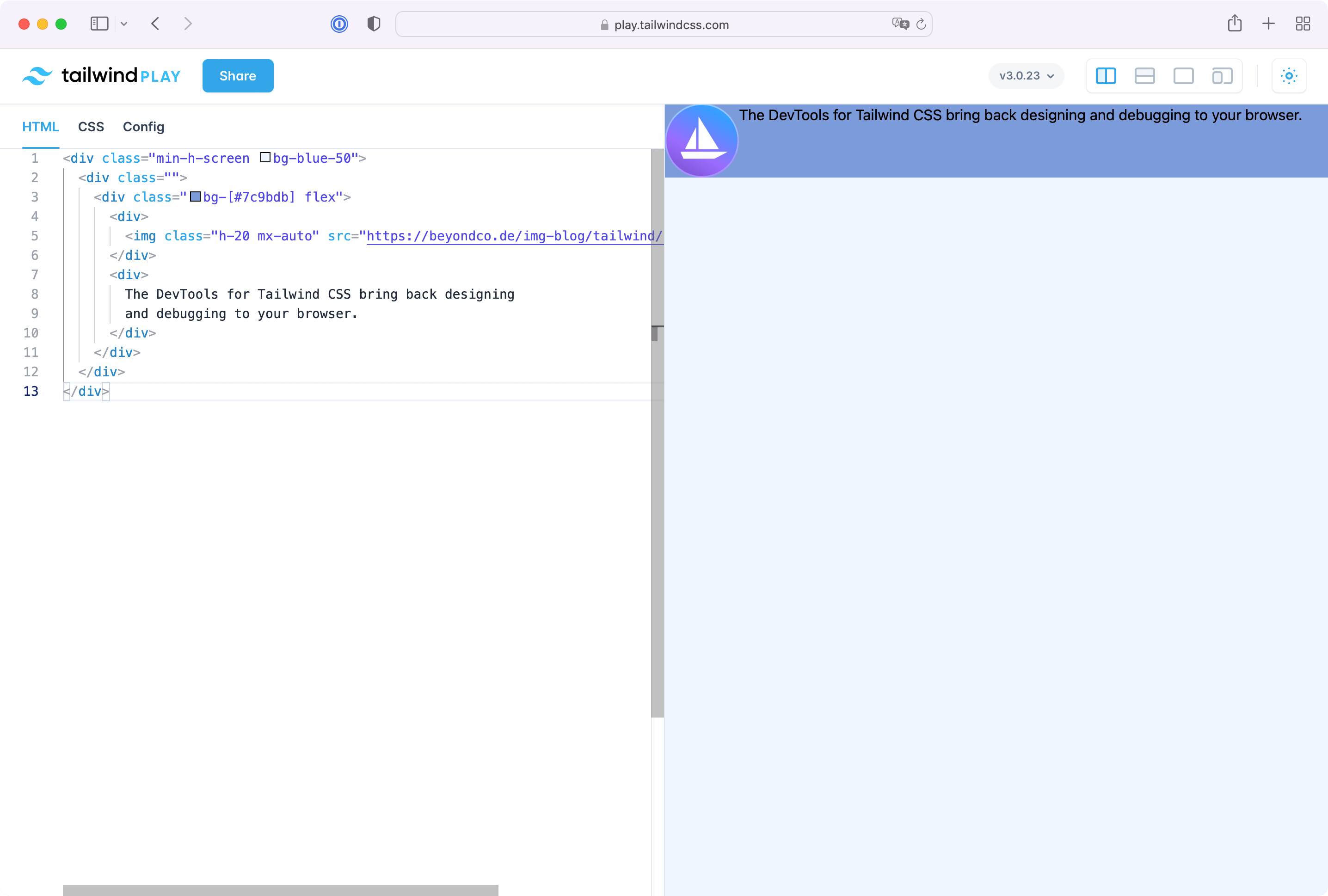This screenshot has height=896, width=1328.
Task: Switch to the CSS tab
Action: click(91, 127)
